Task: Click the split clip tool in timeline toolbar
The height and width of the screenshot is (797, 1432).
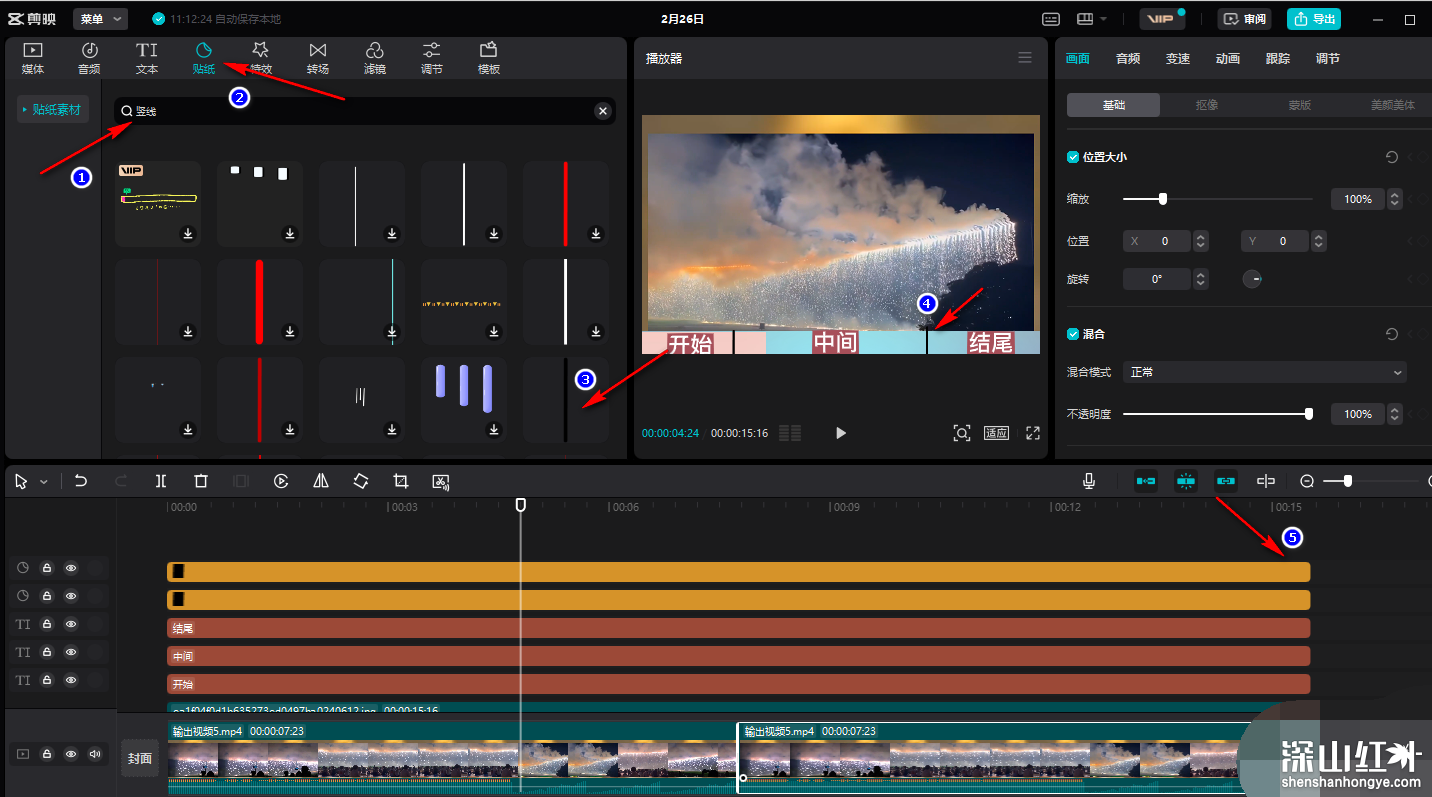Action: click(161, 481)
